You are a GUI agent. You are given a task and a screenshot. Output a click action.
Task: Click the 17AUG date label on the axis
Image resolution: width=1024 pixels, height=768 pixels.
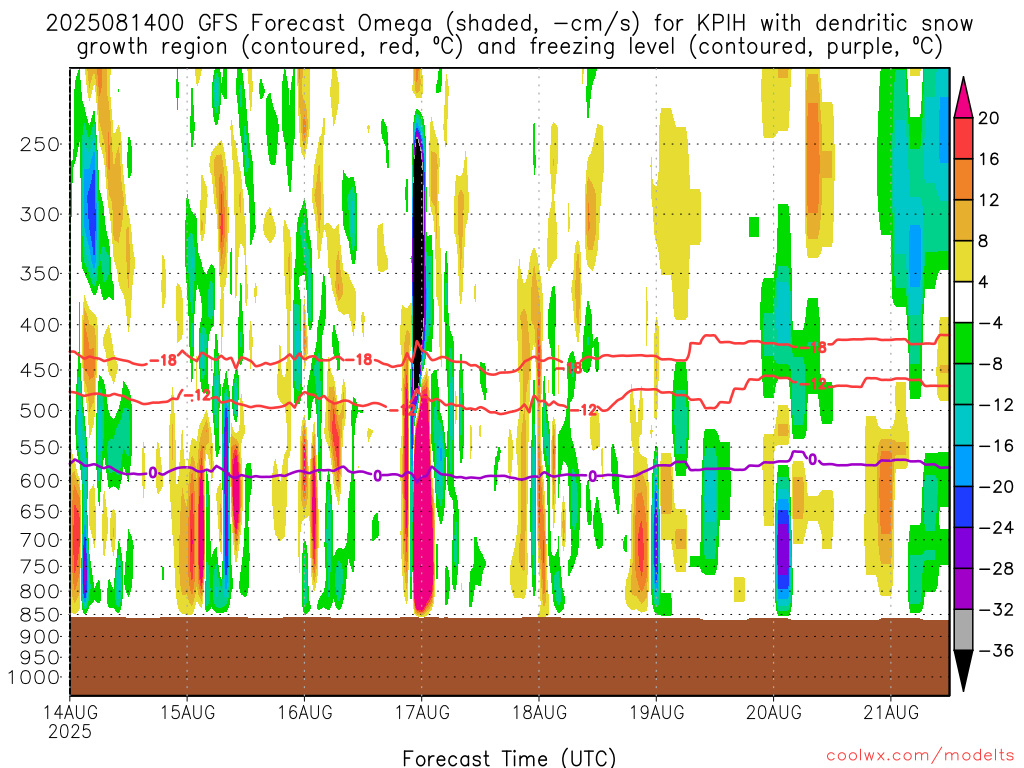[x=422, y=712]
